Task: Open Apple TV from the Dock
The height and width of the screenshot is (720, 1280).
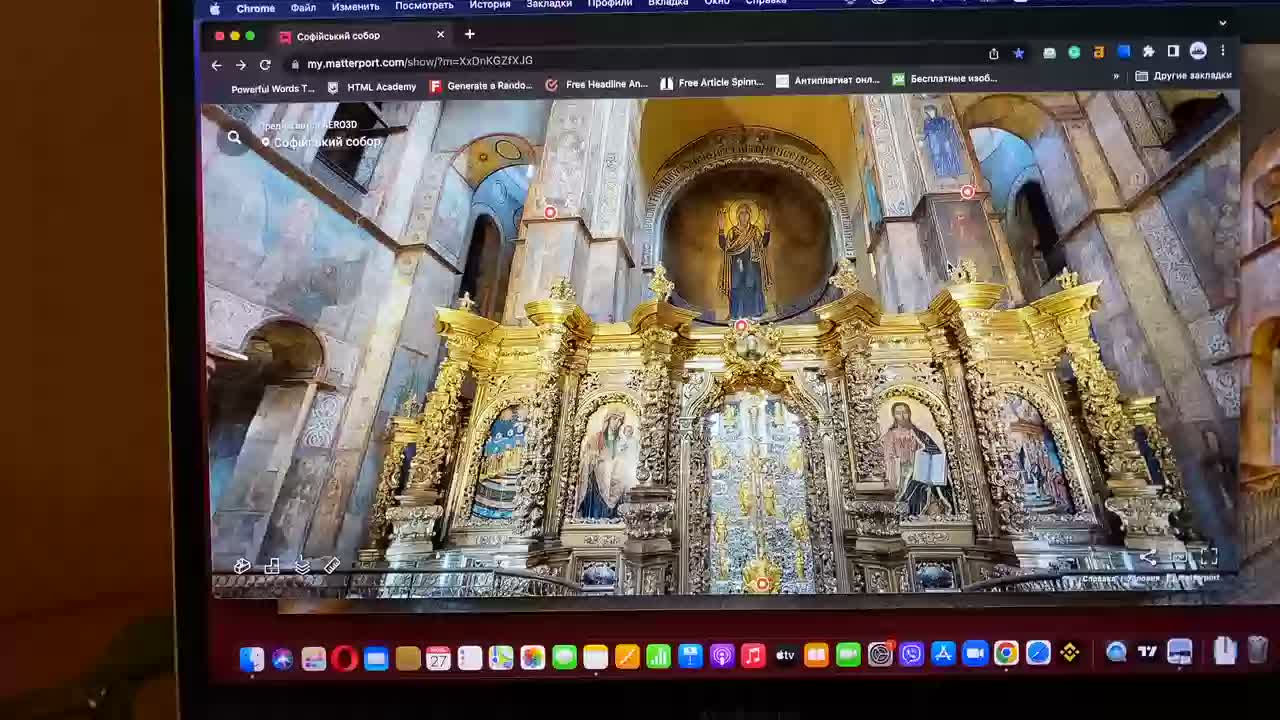Action: pyautogui.click(x=785, y=655)
